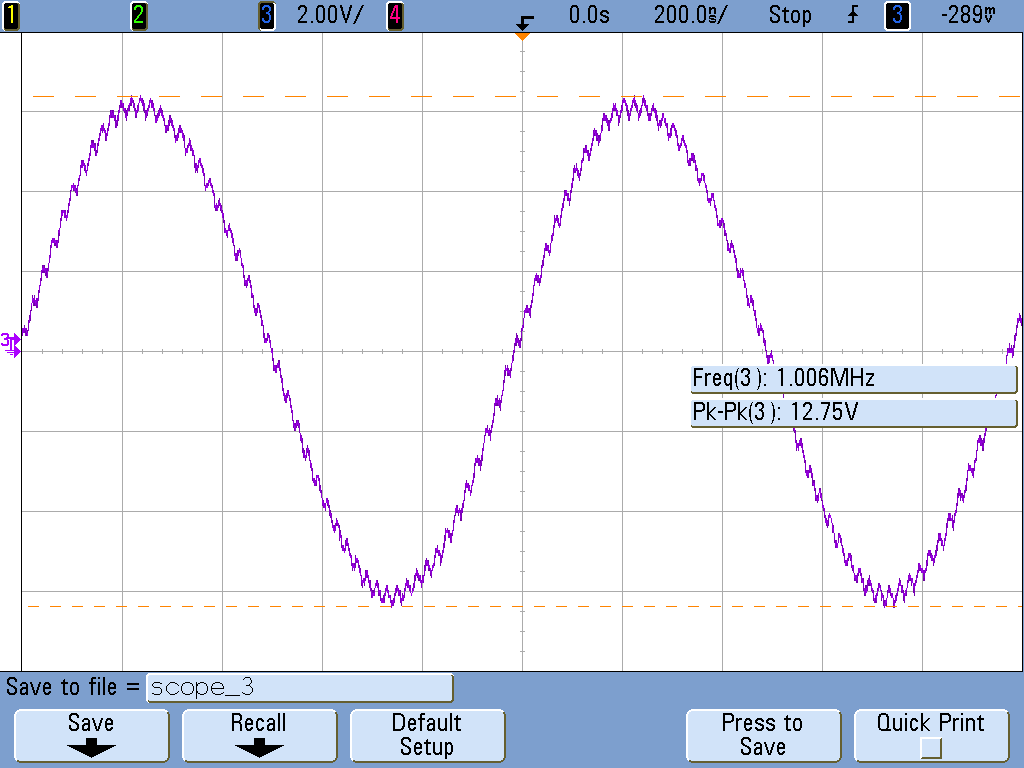Click channel 3 ground level marker

coord(10,344)
